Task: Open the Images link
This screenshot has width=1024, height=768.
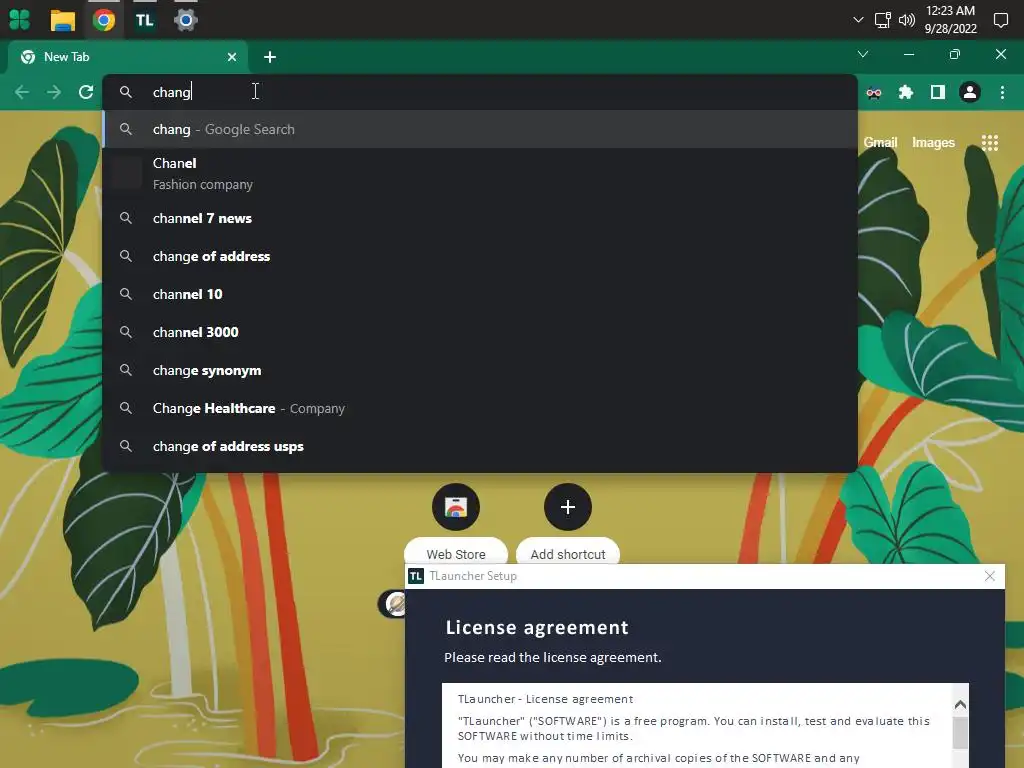Action: pos(933,142)
